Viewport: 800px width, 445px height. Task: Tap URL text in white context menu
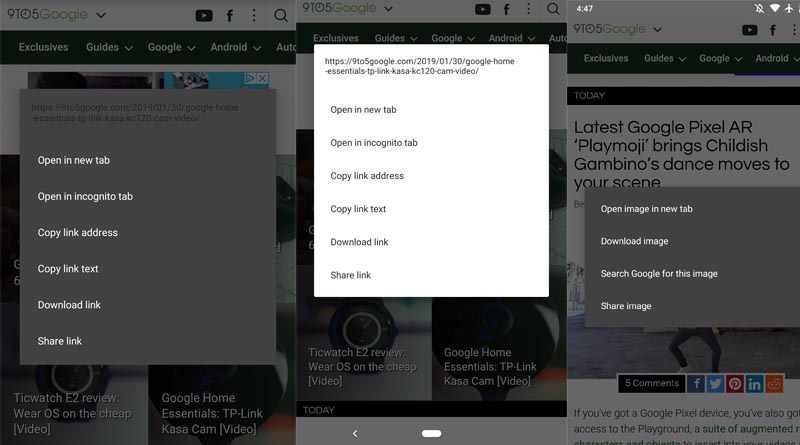click(419, 66)
